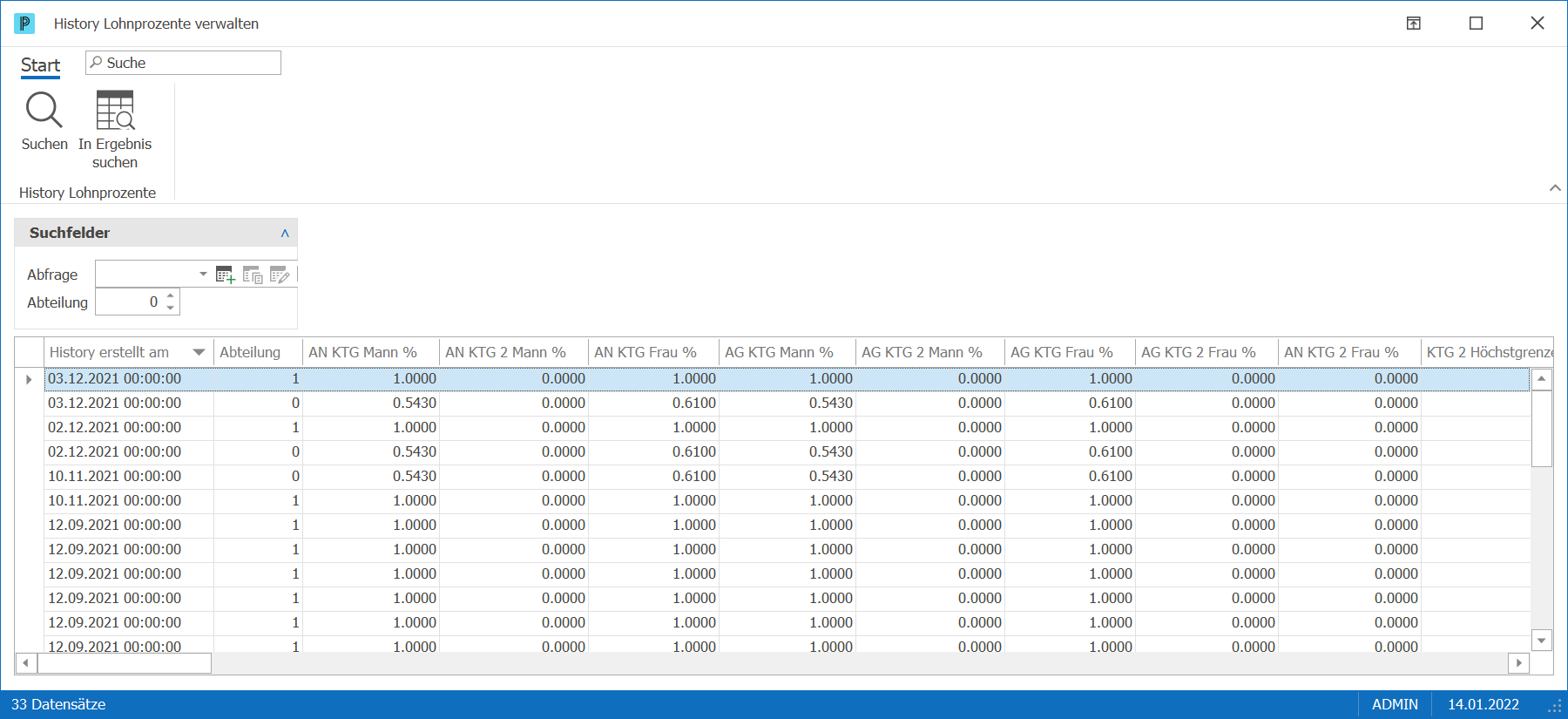Add a new Abfrage query icon
The image size is (1568, 719).
pos(226,275)
